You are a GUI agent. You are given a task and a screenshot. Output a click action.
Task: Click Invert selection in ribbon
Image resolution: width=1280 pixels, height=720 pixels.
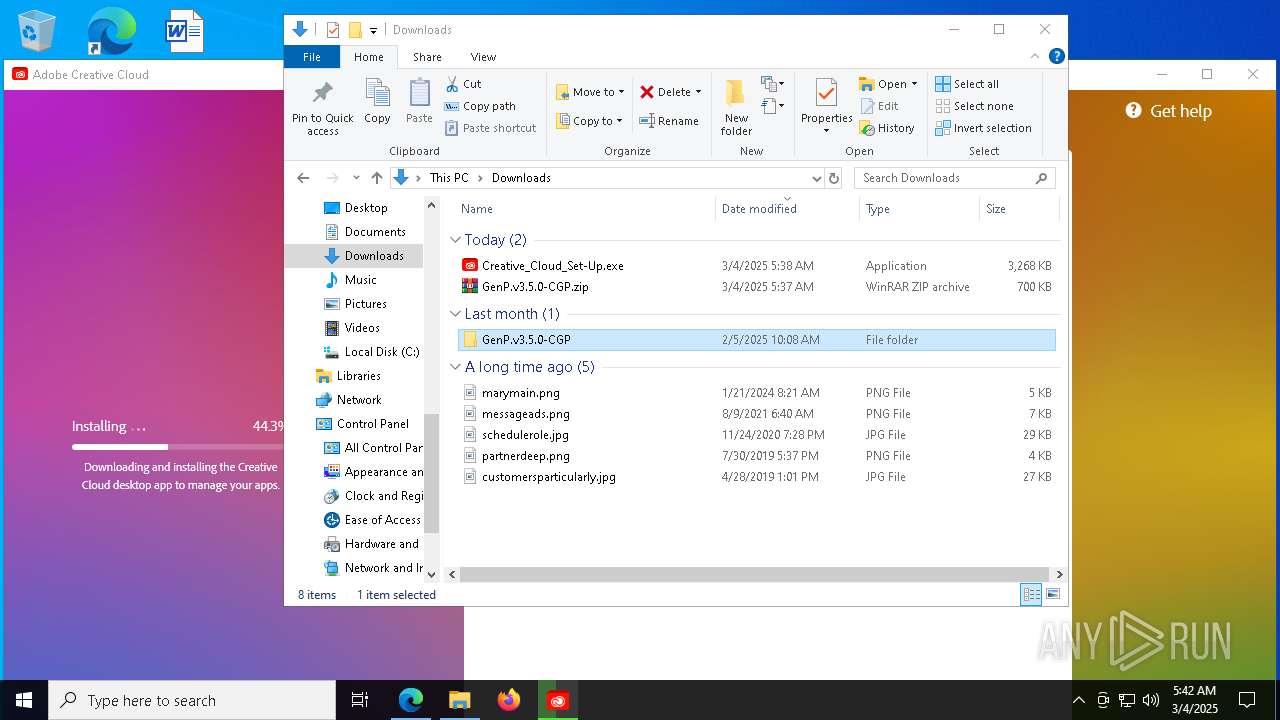[983, 128]
